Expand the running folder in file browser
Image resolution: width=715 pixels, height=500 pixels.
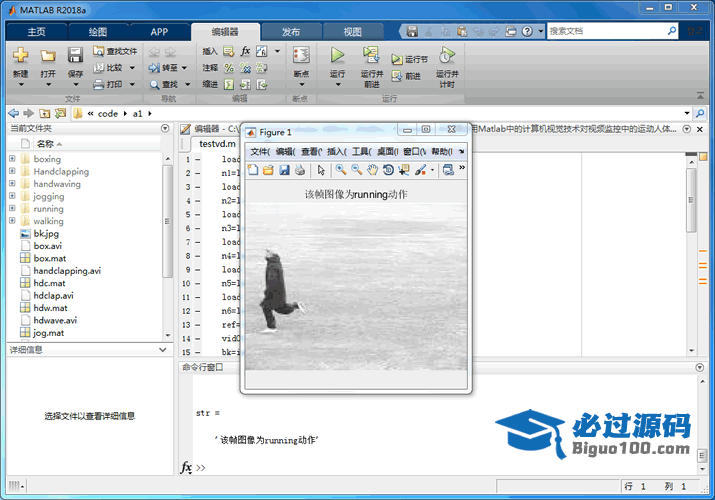[x=12, y=209]
